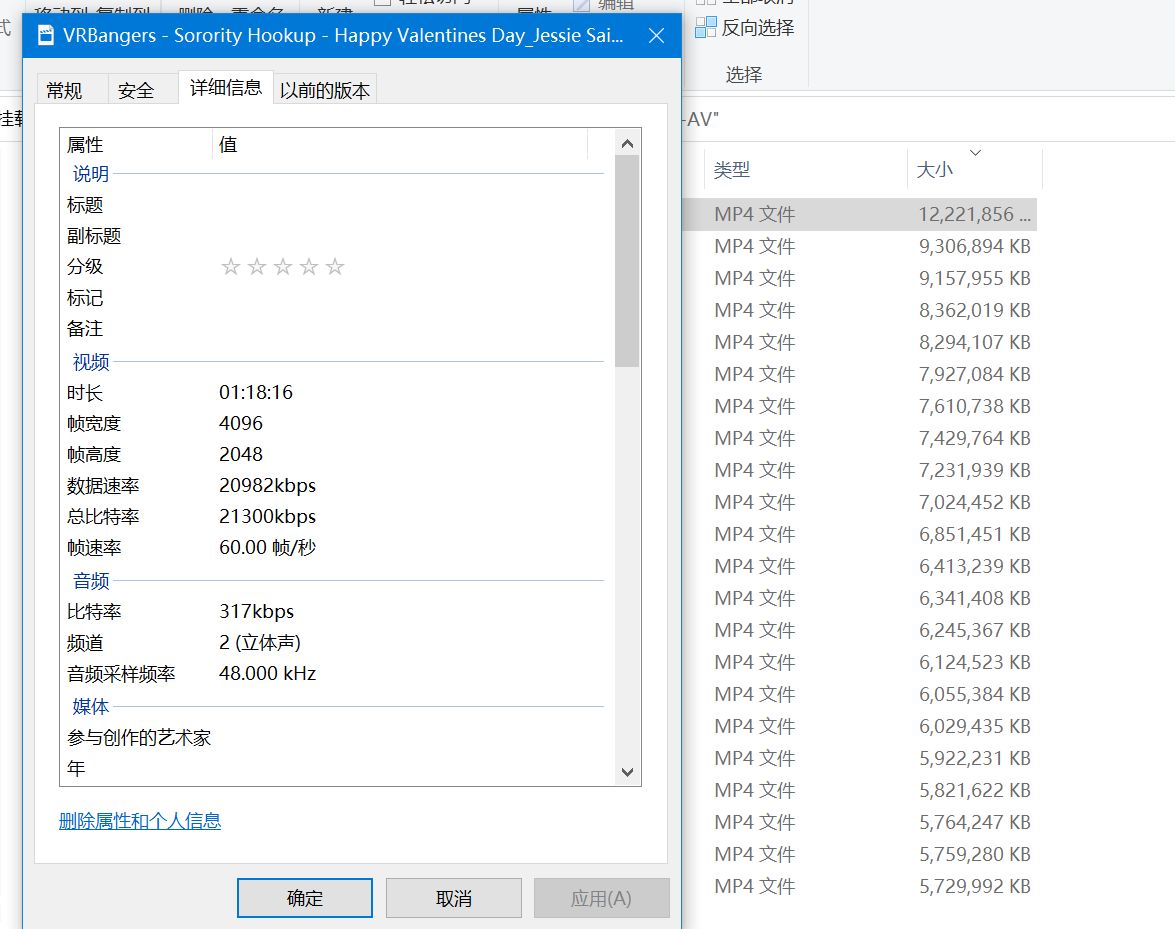
Task: Click the properties list scroll up arrow
Action: click(628, 143)
